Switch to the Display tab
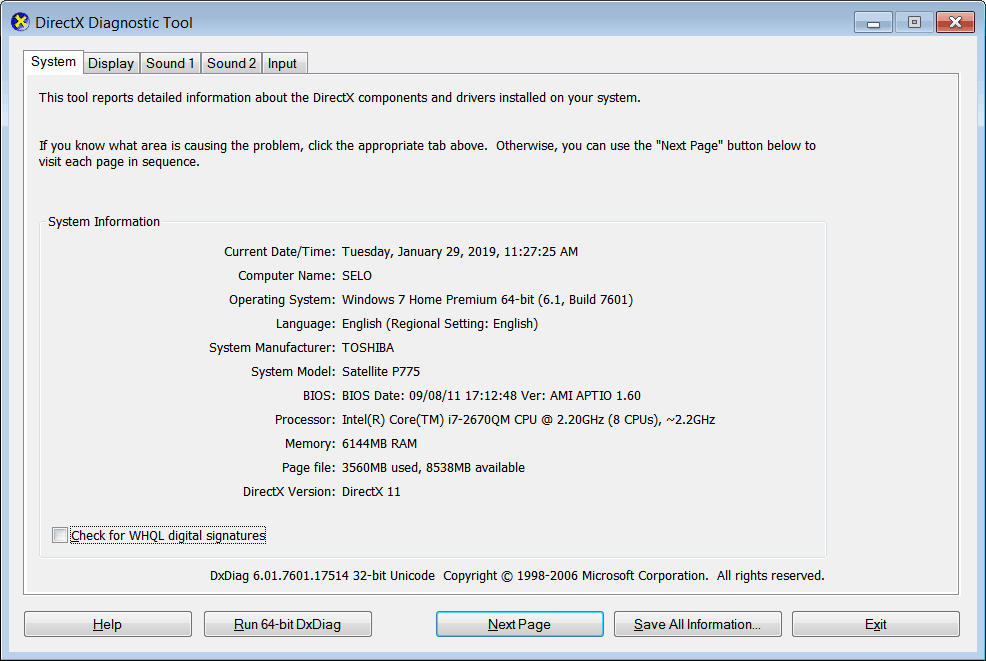 pyautogui.click(x=111, y=64)
